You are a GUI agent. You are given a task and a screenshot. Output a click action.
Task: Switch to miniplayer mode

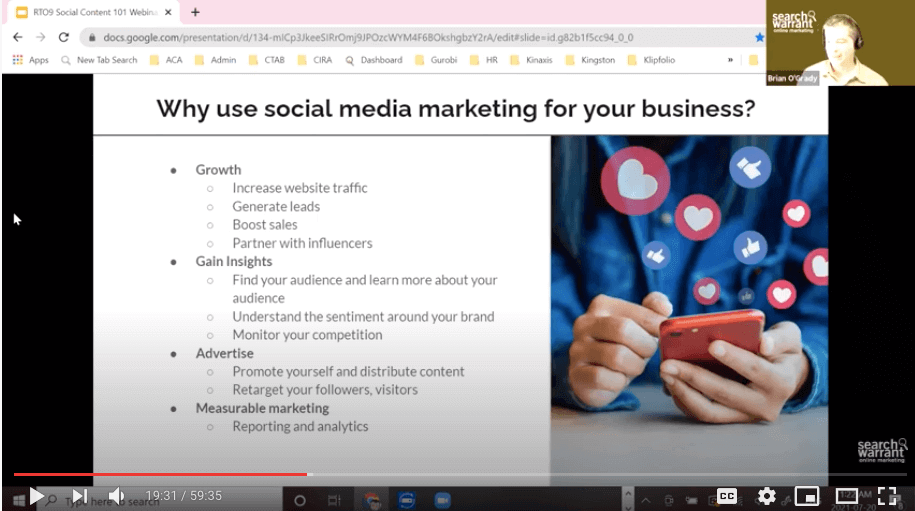pyautogui.click(x=806, y=496)
